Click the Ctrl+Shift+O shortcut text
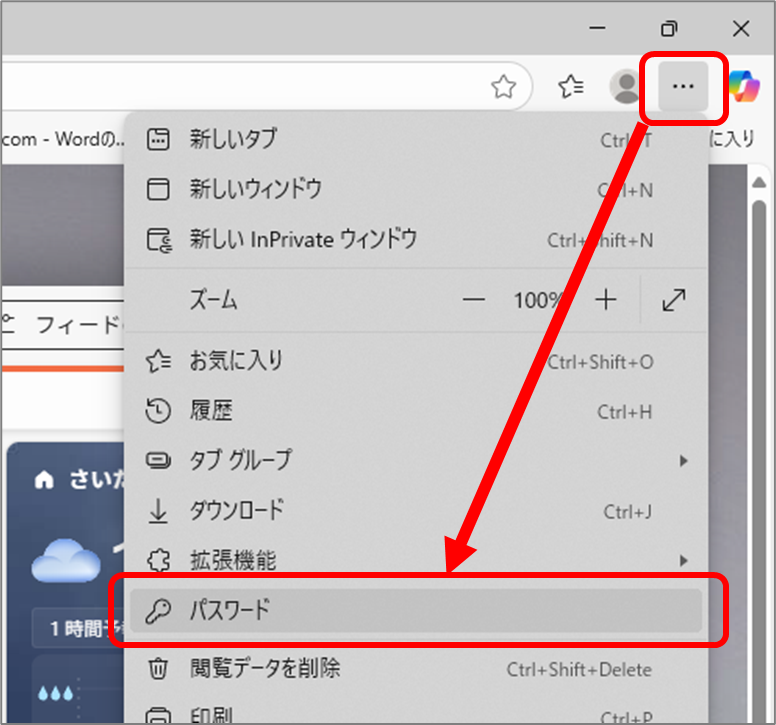The image size is (776, 725). pyautogui.click(x=600, y=363)
